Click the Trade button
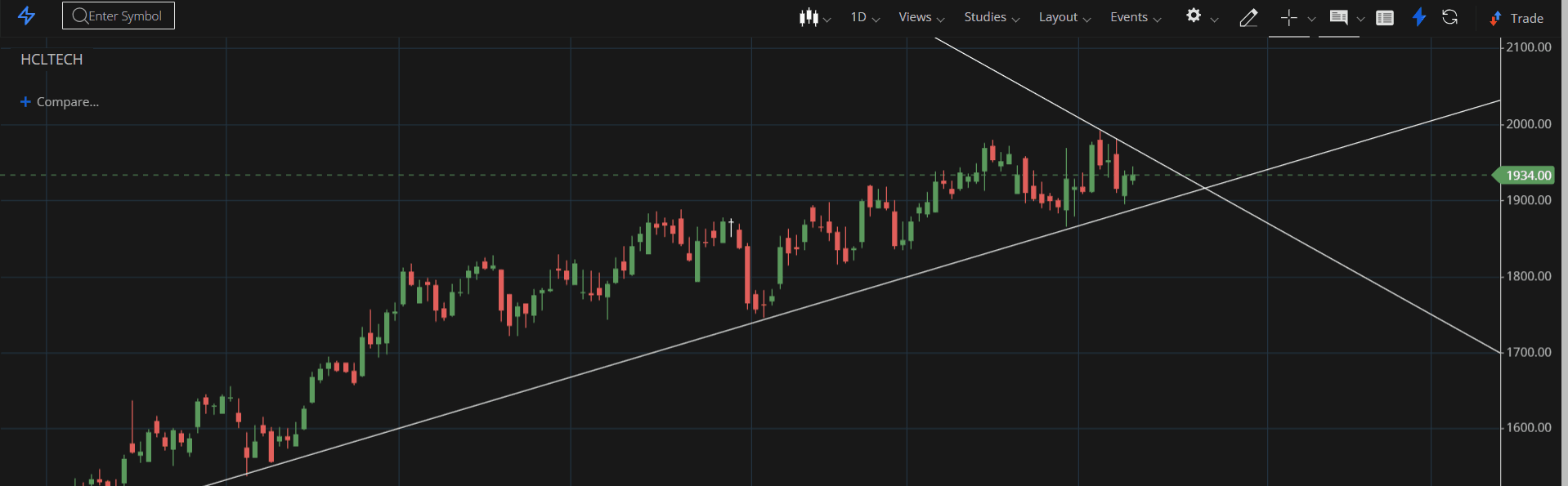 pos(1516,18)
